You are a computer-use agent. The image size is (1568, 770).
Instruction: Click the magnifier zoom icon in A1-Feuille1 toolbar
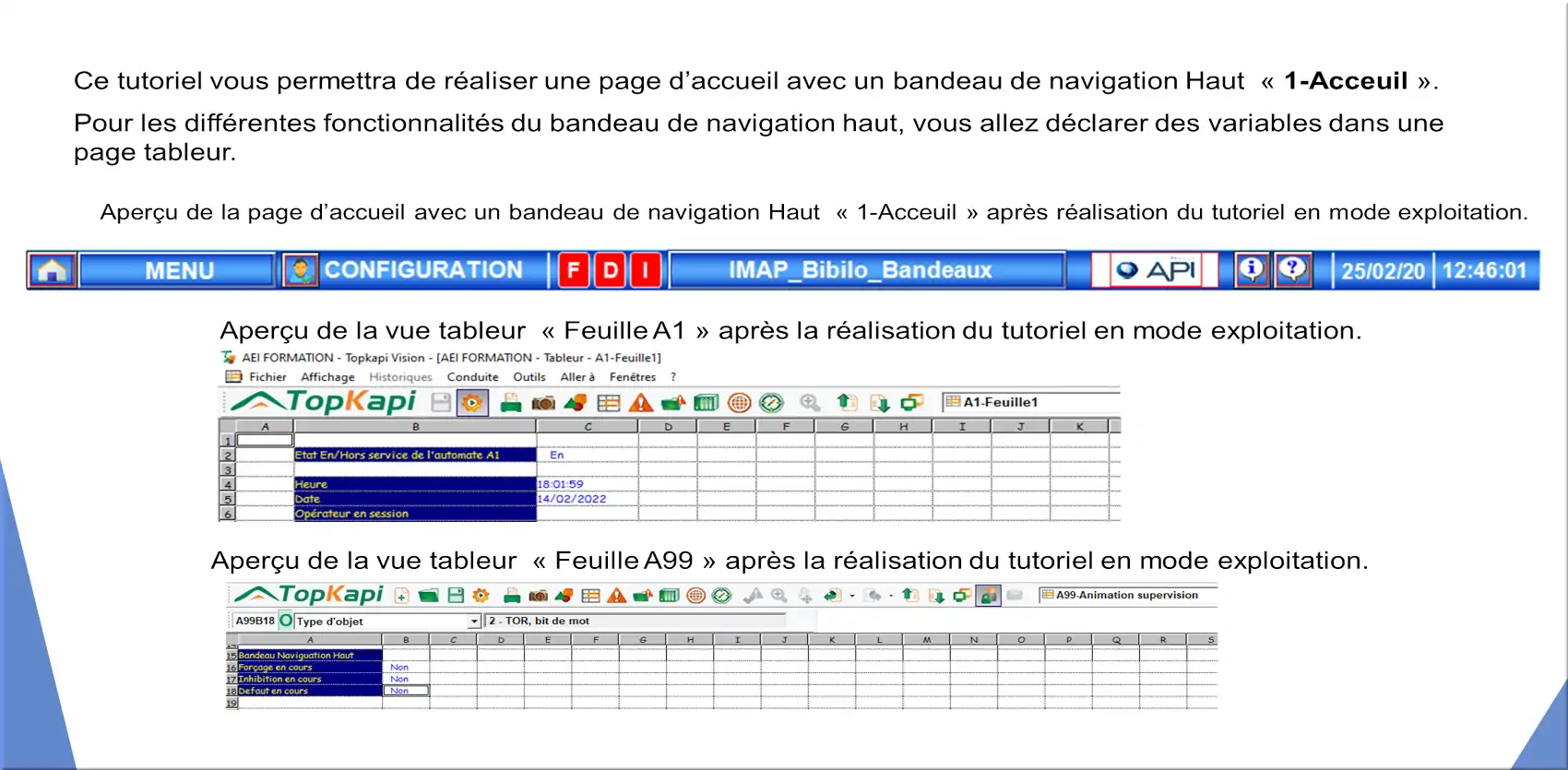(x=810, y=403)
